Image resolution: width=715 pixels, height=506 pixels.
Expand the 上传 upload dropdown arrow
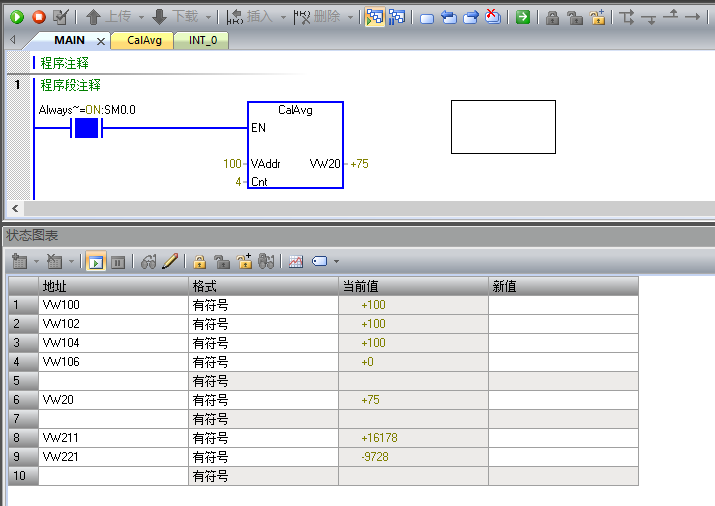coord(141,17)
